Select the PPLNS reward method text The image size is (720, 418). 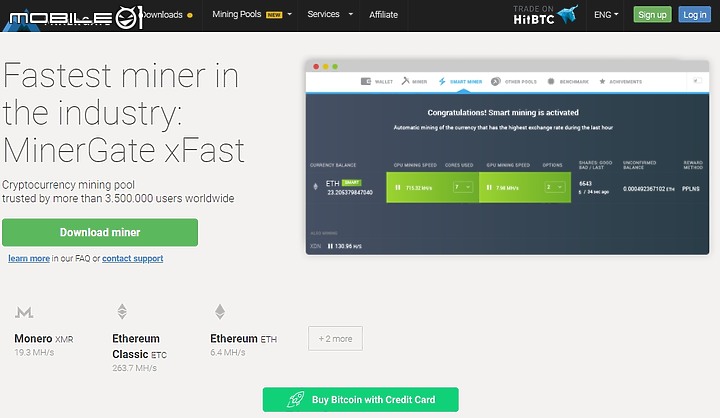click(x=691, y=189)
